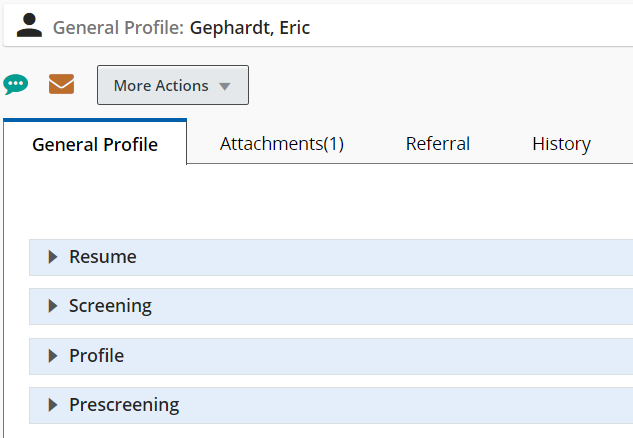Switch to the General Profile tab
The image size is (633, 438).
tap(95, 144)
